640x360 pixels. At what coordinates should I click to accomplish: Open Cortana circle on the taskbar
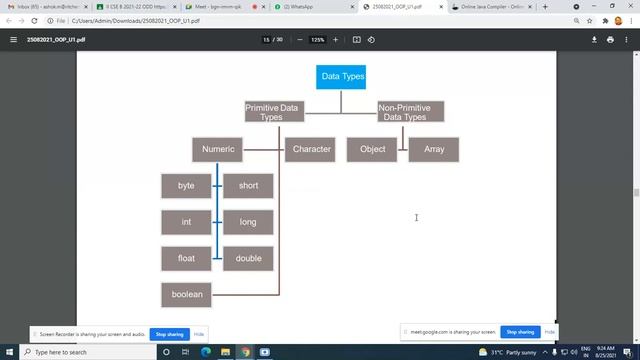tap(166, 352)
